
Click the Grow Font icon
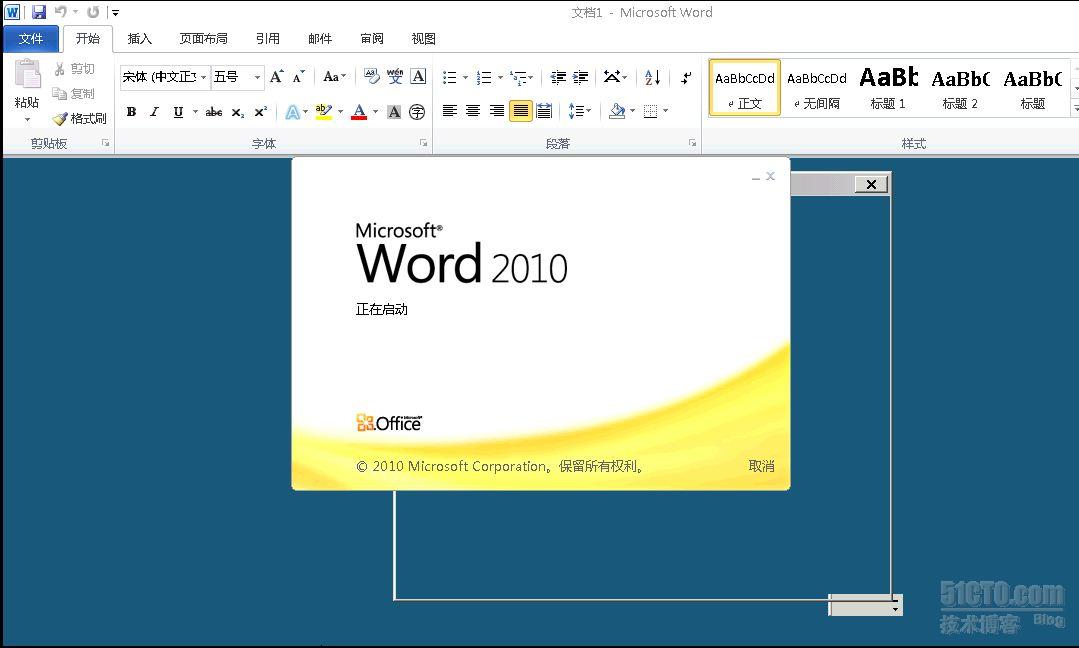(277, 76)
